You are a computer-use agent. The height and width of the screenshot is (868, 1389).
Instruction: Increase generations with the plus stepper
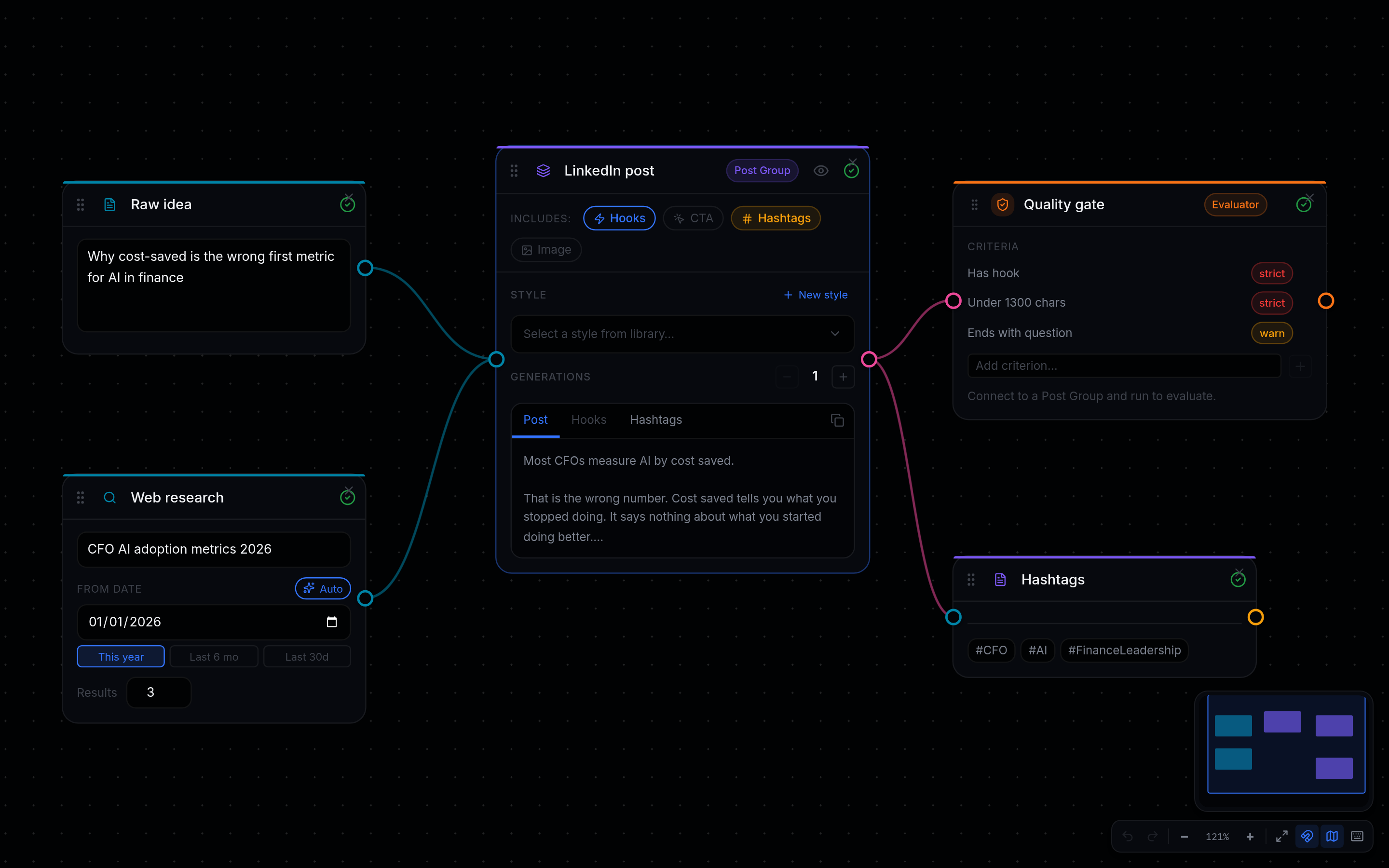843,377
